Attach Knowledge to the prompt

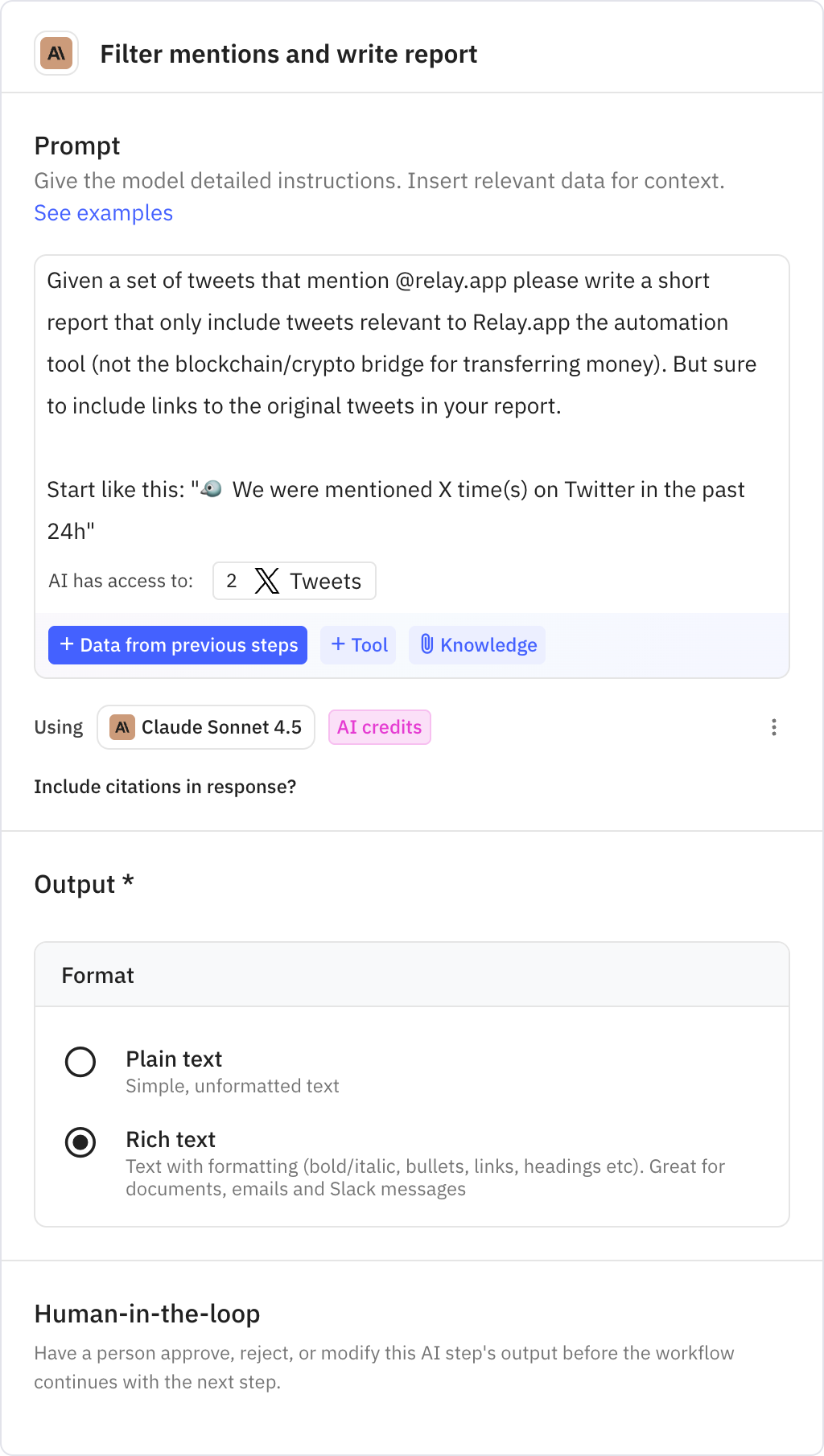click(476, 644)
